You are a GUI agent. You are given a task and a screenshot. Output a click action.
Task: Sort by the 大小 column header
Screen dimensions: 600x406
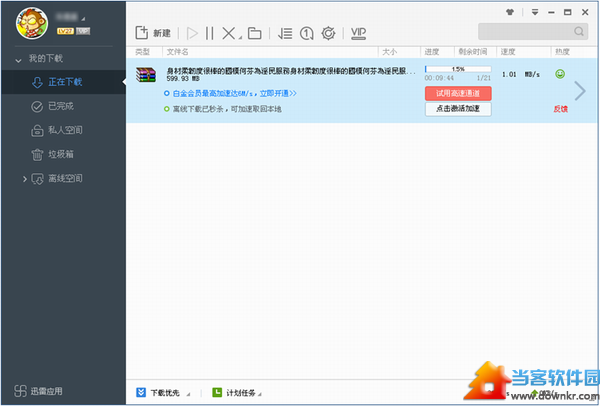click(390, 52)
